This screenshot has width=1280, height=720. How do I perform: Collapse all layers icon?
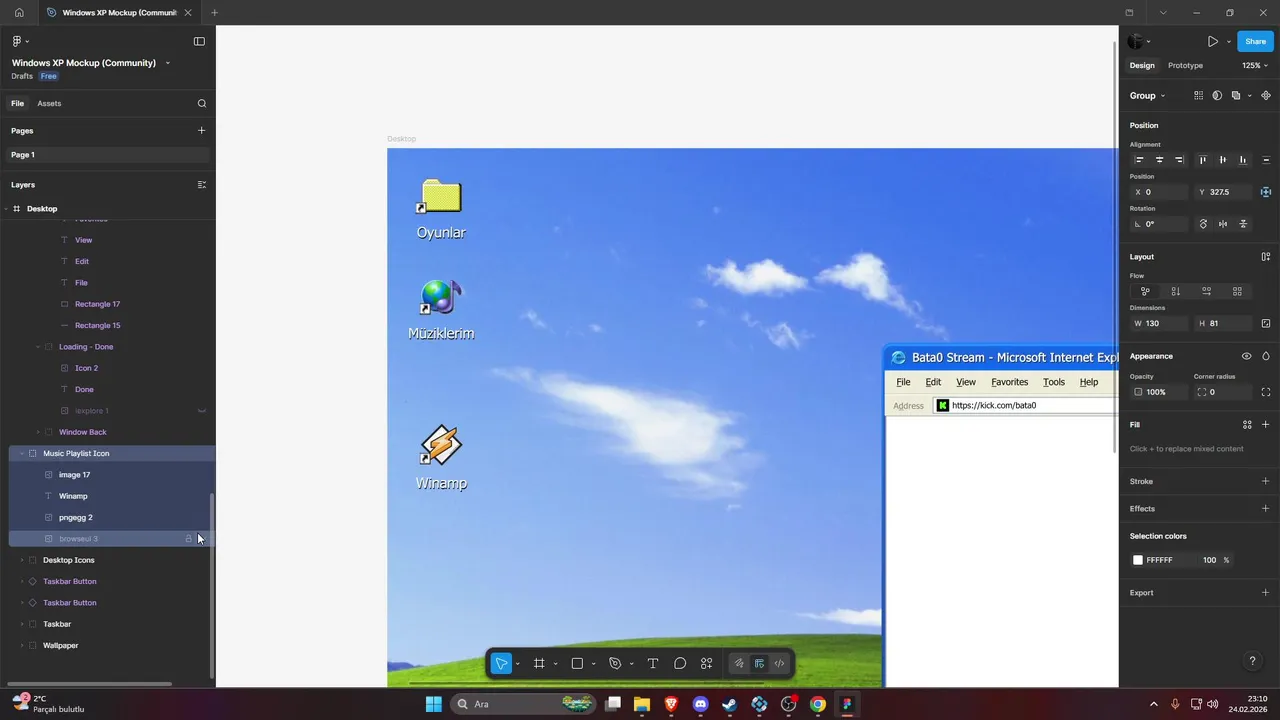[x=202, y=185]
